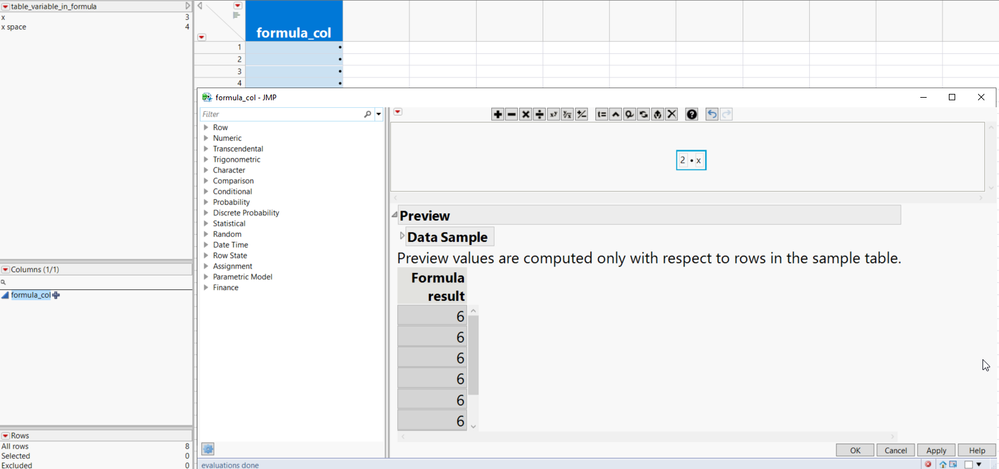Click the Columns panel red triangle menu
999x469 pixels.
5,270
